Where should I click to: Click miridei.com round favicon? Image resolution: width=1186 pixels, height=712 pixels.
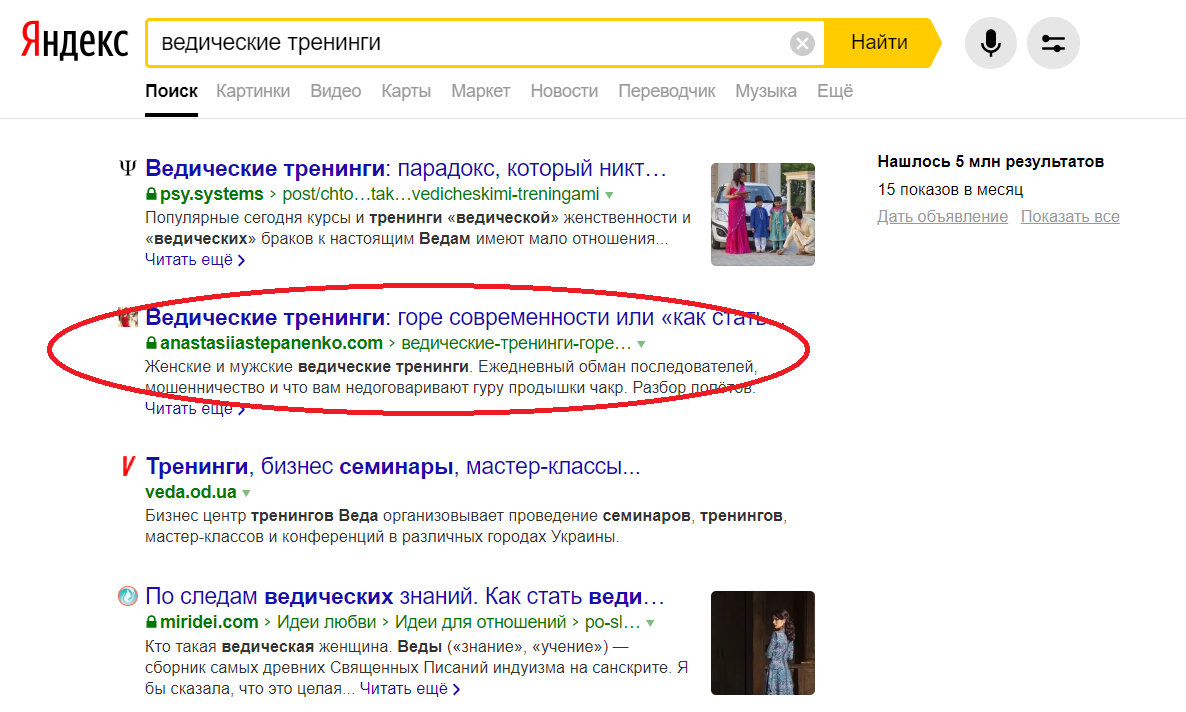point(127,597)
